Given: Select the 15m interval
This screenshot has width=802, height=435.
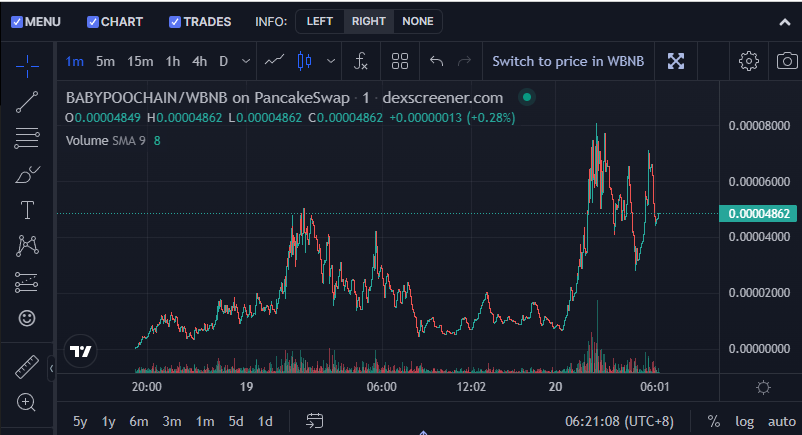Looking at the screenshot, I should click(140, 61).
